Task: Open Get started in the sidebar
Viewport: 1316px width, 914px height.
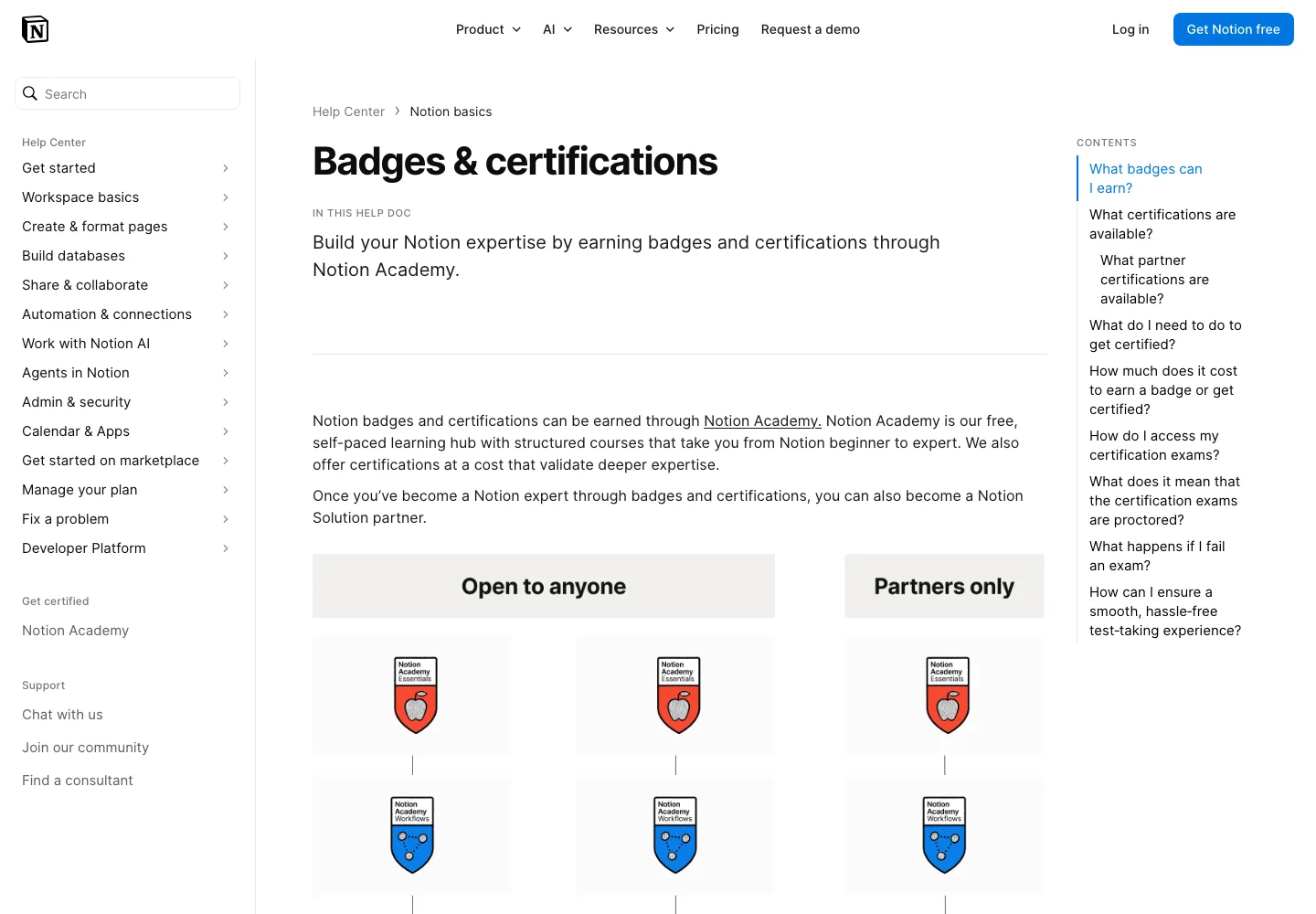Action: click(x=58, y=168)
